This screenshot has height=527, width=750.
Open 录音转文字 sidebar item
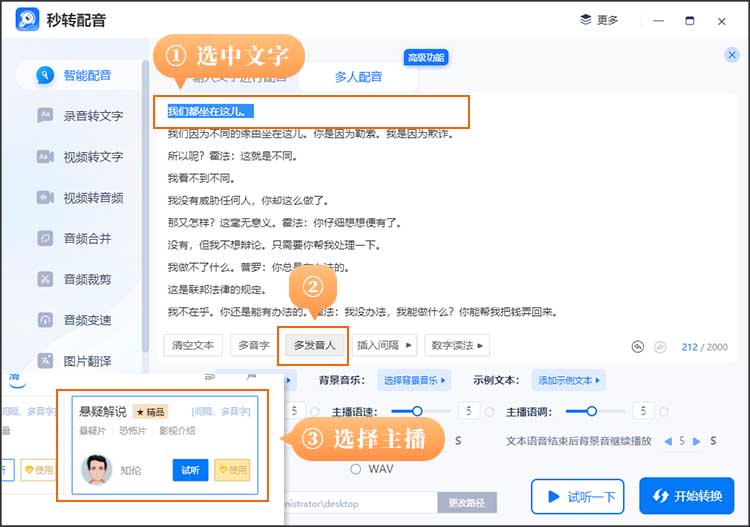(x=79, y=116)
